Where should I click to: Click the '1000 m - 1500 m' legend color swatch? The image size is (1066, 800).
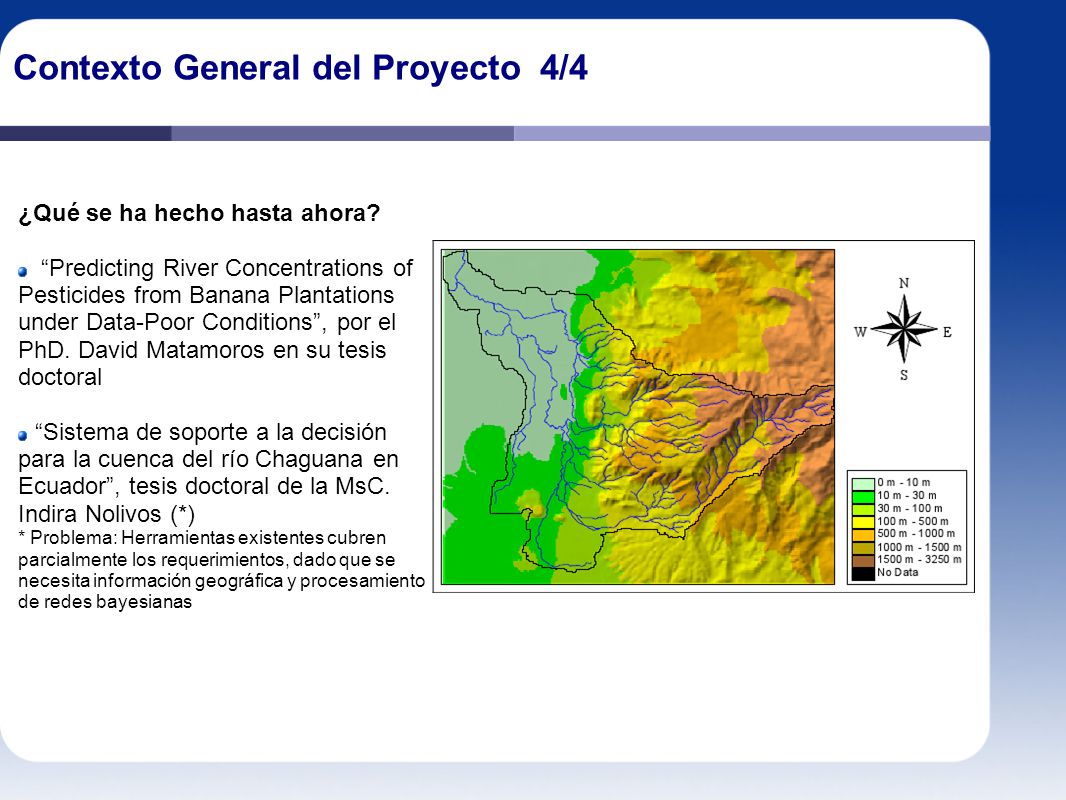863,547
